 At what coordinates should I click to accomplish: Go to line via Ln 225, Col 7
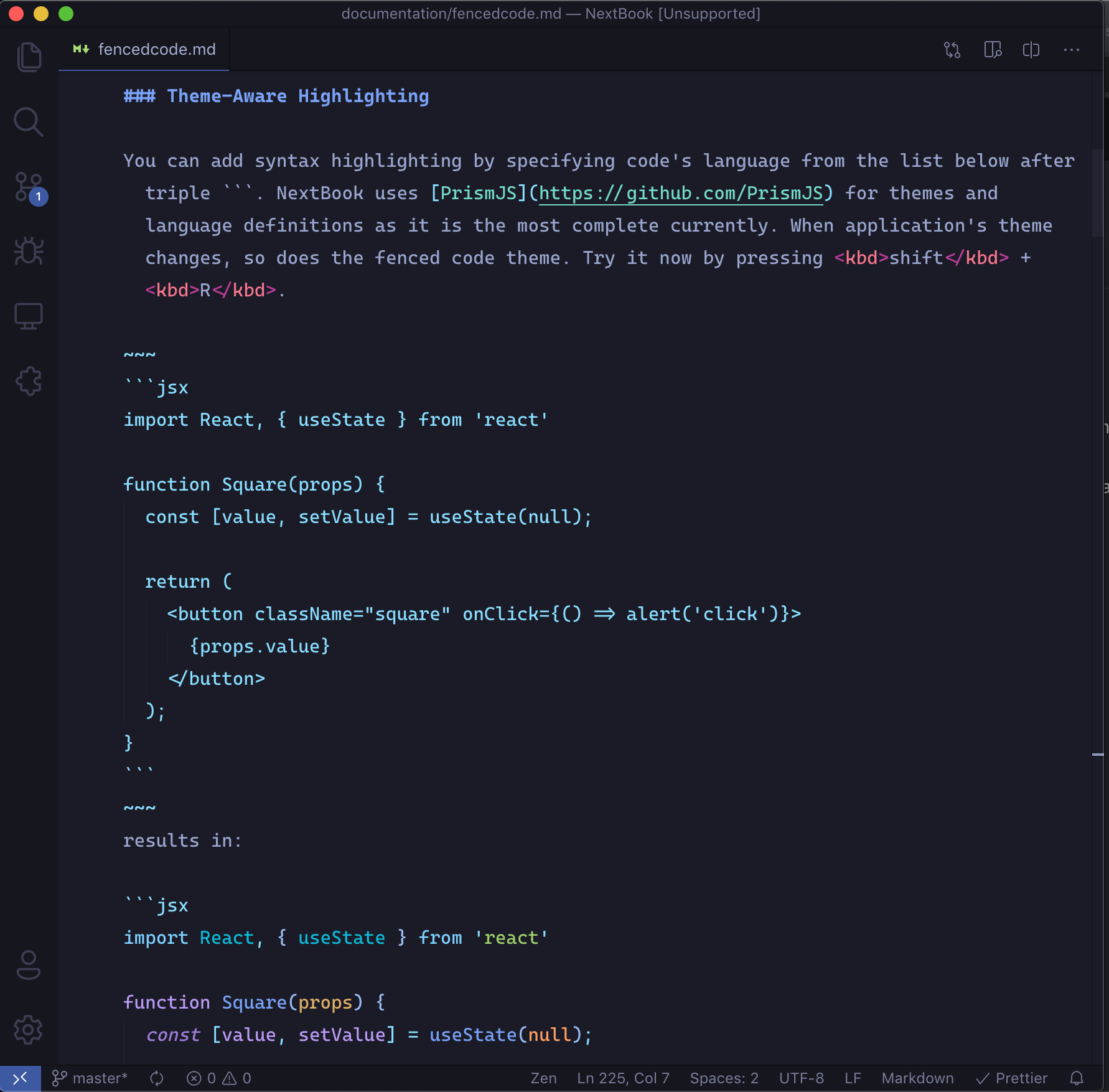coord(623,1078)
